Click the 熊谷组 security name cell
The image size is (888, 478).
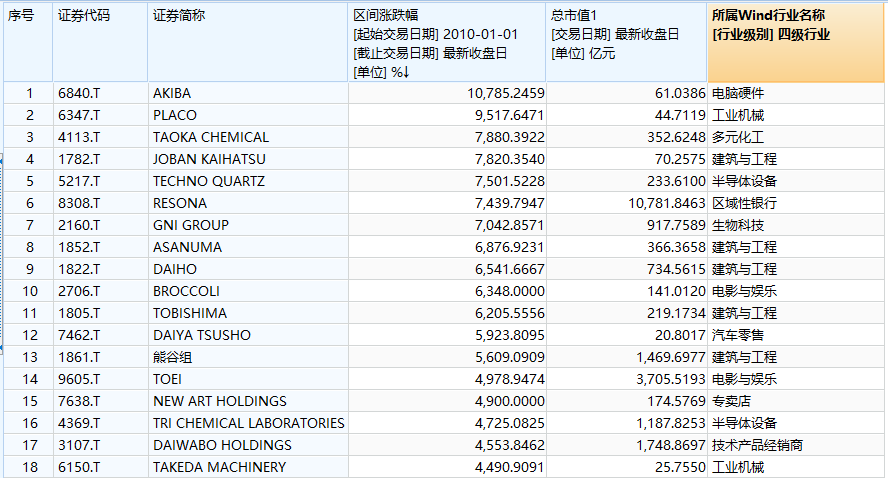tap(173, 357)
